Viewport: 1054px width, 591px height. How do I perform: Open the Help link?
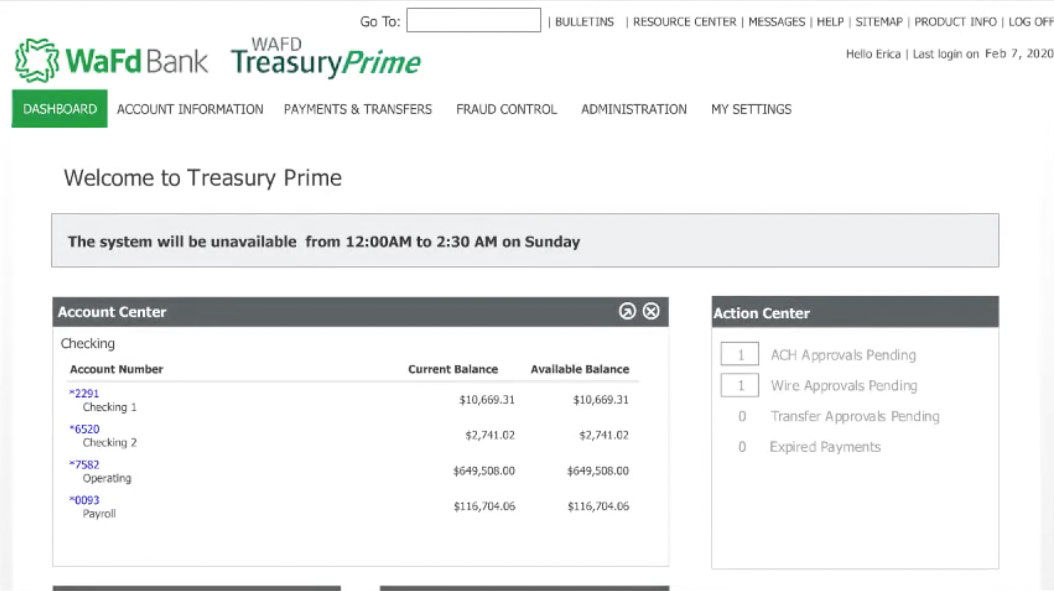coord(830,22)
